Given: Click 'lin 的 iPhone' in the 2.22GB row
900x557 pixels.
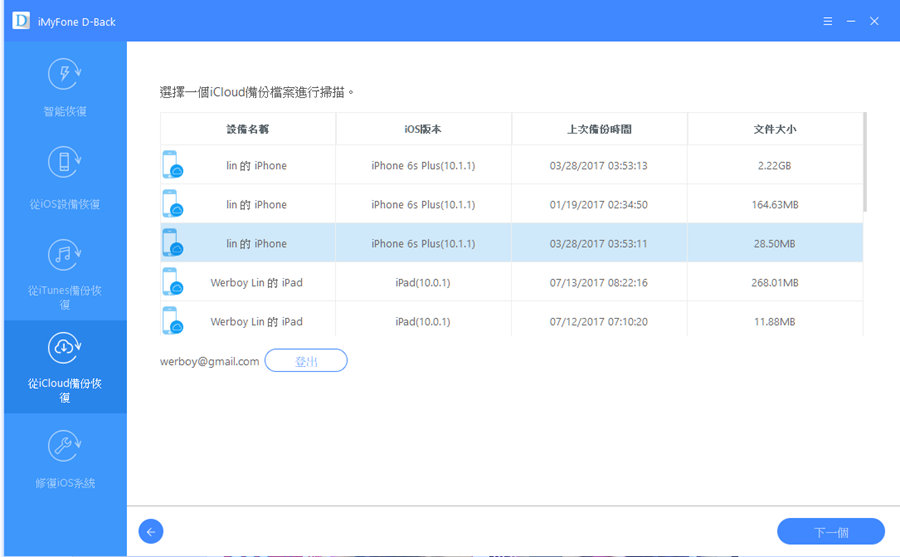Looking at the screenshot, I should [x=256, y=165].
